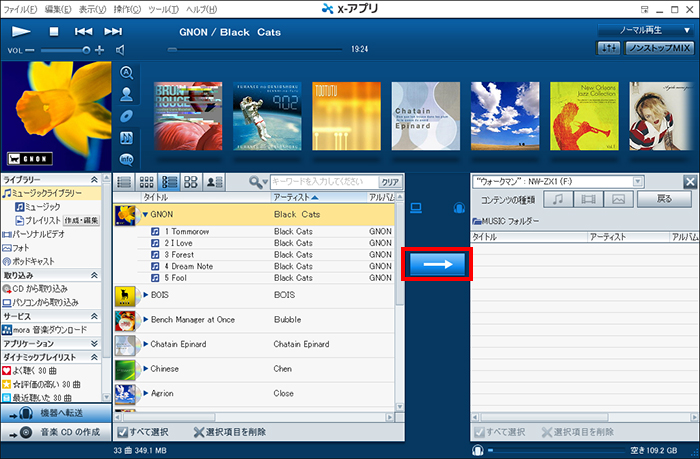This screenshot has width=700, height=459.
Task: Expand the BOIS album
Action: tap(145, 295)
